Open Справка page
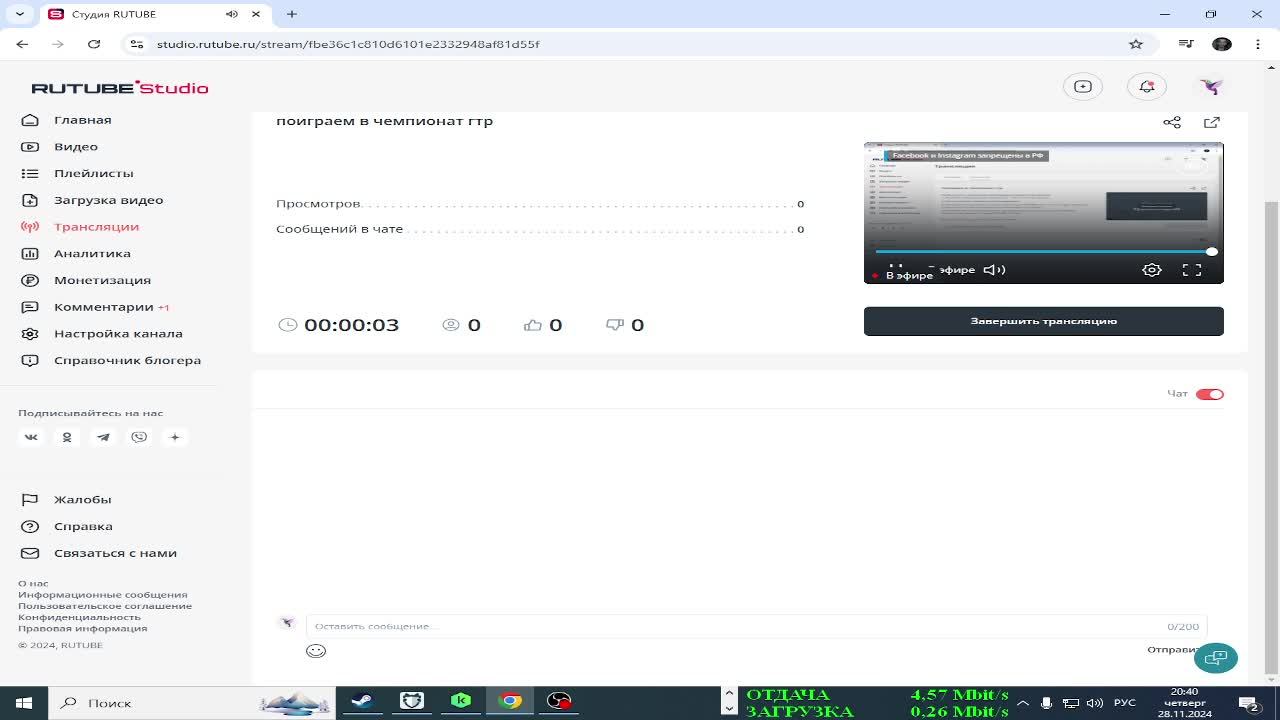The height and width of the screenshot is (720, 1280). click(66, 526)
